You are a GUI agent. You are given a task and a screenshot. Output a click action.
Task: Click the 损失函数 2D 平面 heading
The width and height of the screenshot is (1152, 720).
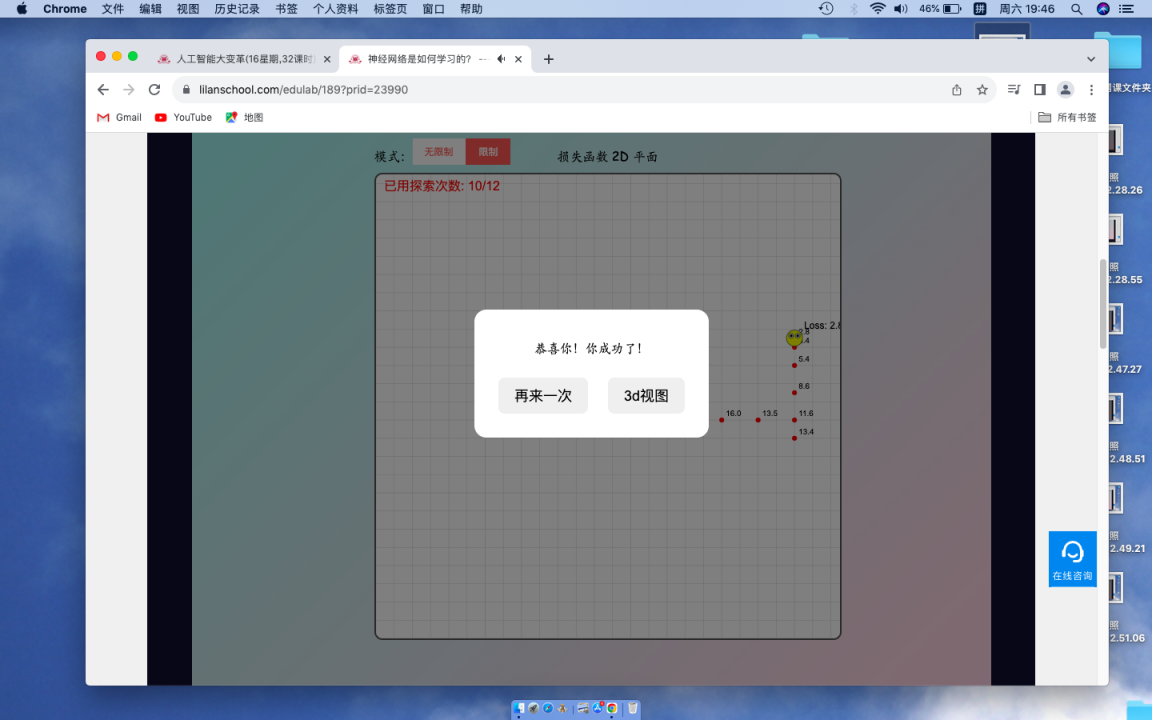point(608,156)
